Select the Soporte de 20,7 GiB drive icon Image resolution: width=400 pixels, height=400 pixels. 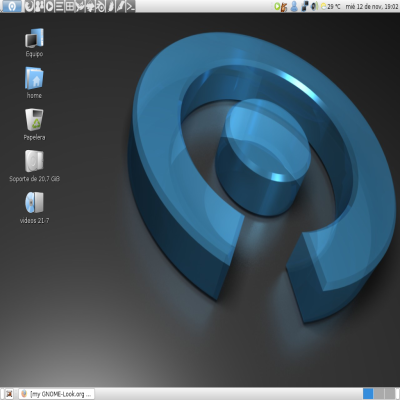[x=34, y=166]
